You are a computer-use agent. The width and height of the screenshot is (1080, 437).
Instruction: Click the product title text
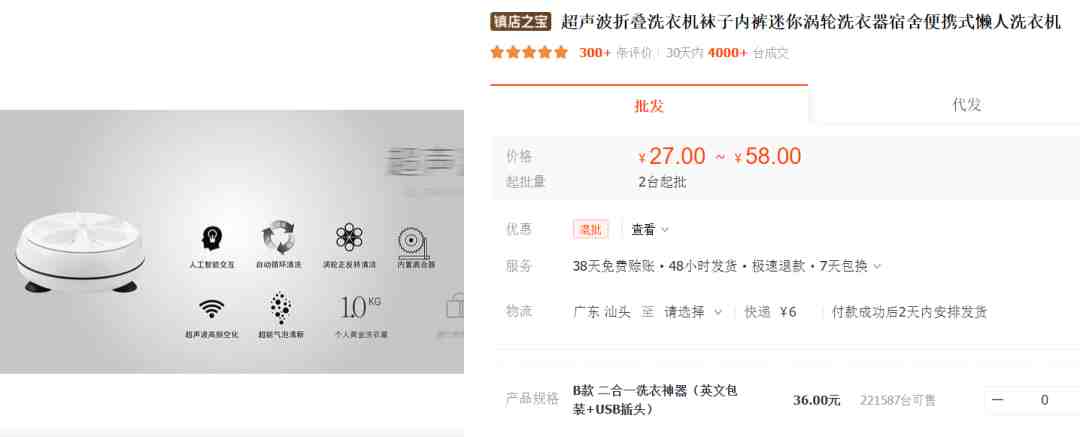tap(811, 22)
